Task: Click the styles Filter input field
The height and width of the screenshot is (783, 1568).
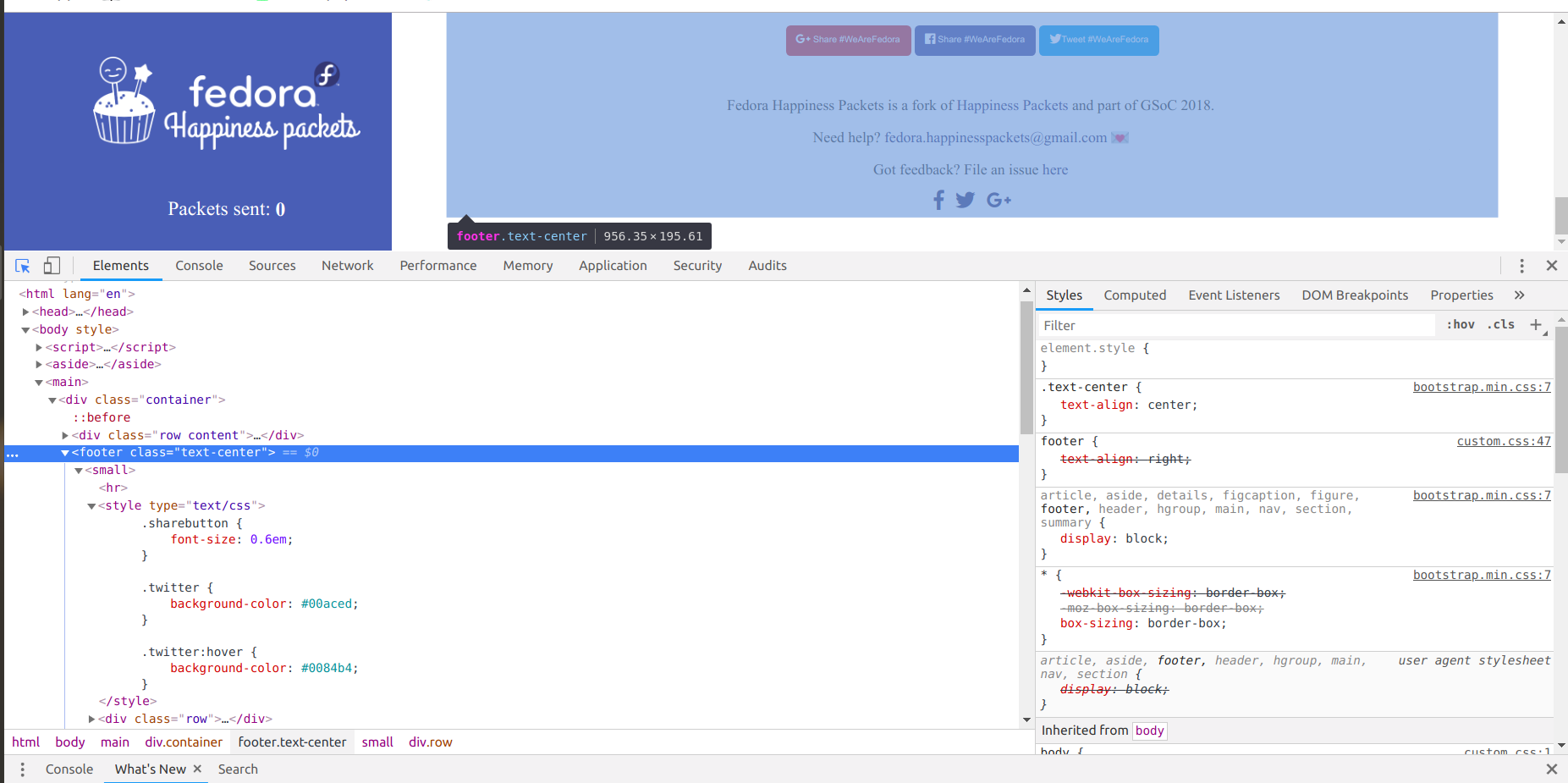Action: click(x=1237, y=326)
